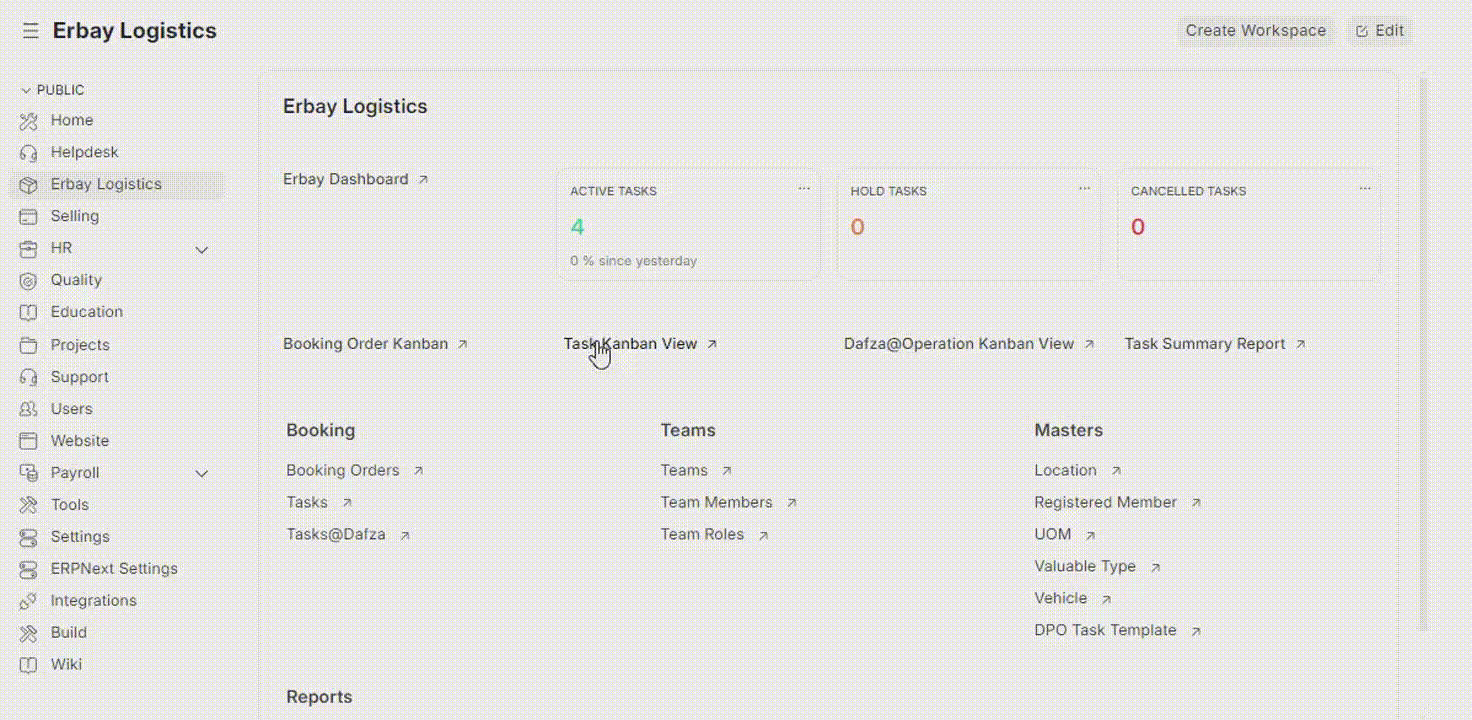1472x720 pixels.
Task: Open Integrations via its sidebar icon
Action: coord(29,601)
